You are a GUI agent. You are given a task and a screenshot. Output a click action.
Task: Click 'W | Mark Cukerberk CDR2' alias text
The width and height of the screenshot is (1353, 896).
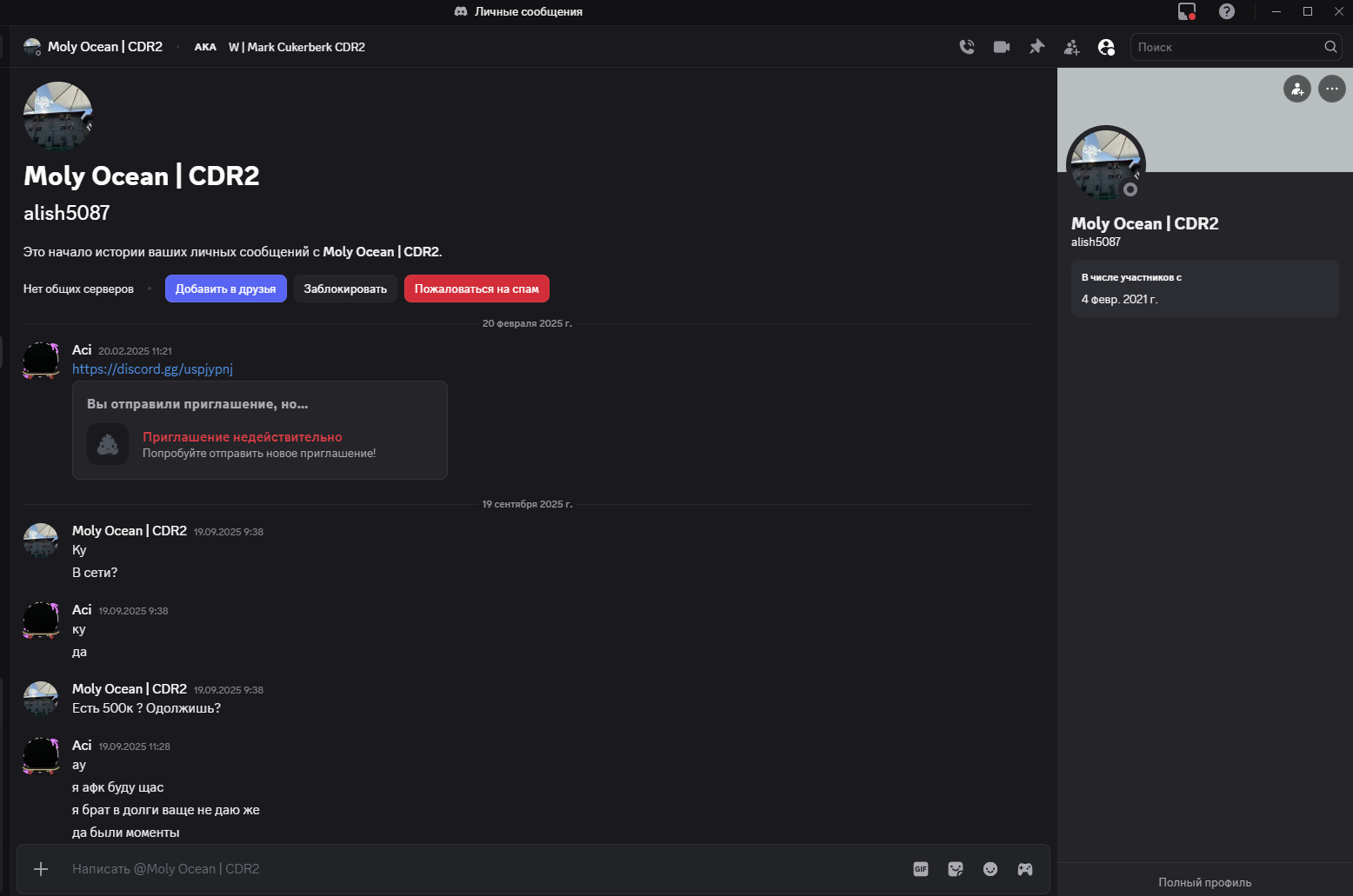point(297,47)
